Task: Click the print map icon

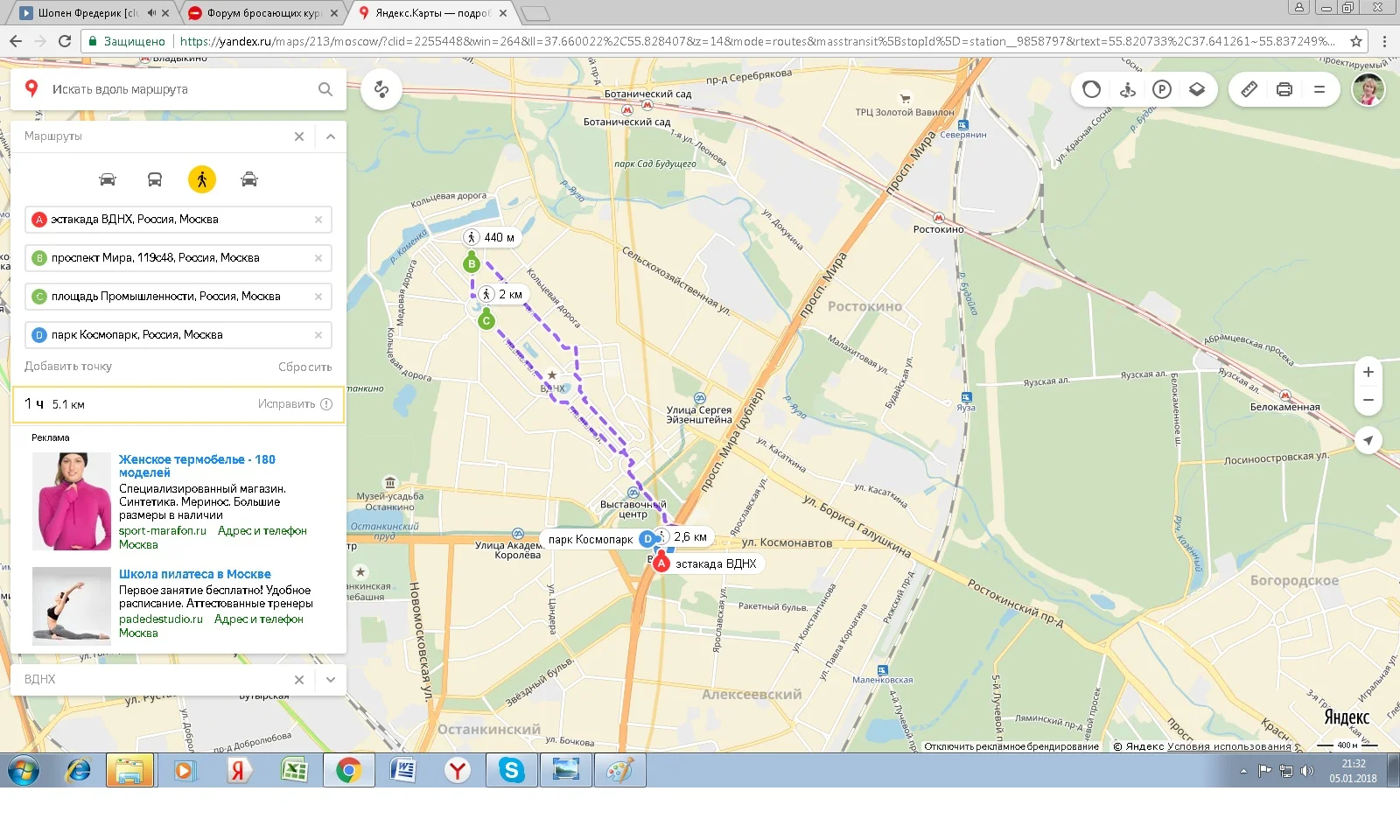Action: point(1284,89)
